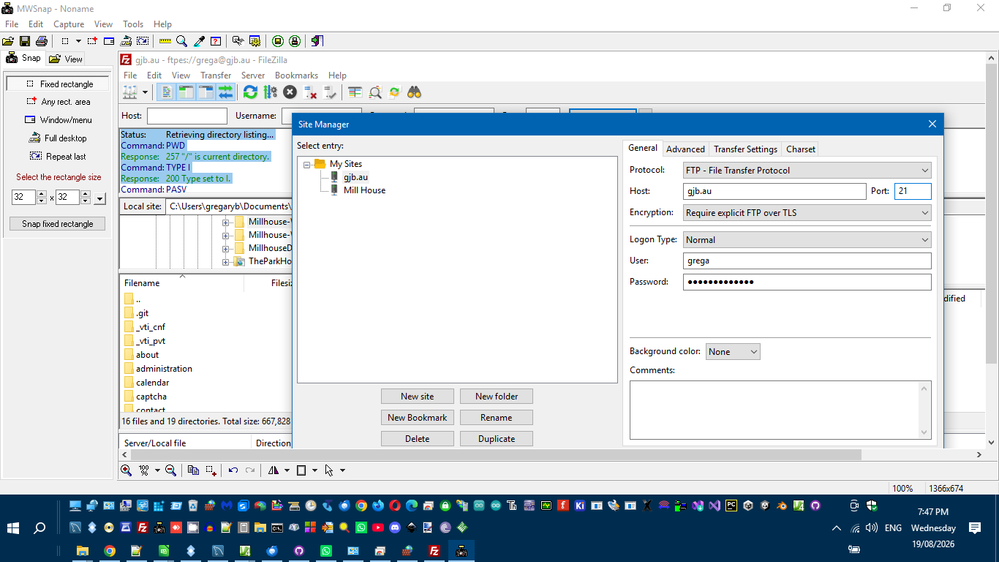
Task: Snap full desktop from the toolbar icon
Action: (x=126, y=41)
